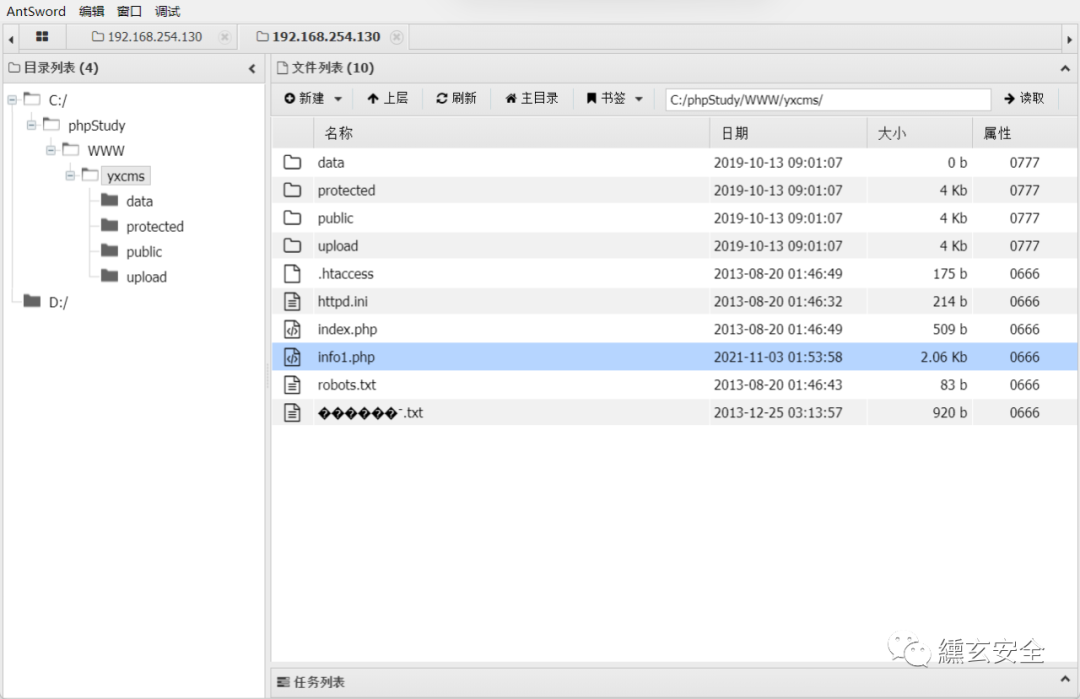Close the first 192.168.254.130 tab
Viewport: 1080px width, 699px height.
(225, 37)
